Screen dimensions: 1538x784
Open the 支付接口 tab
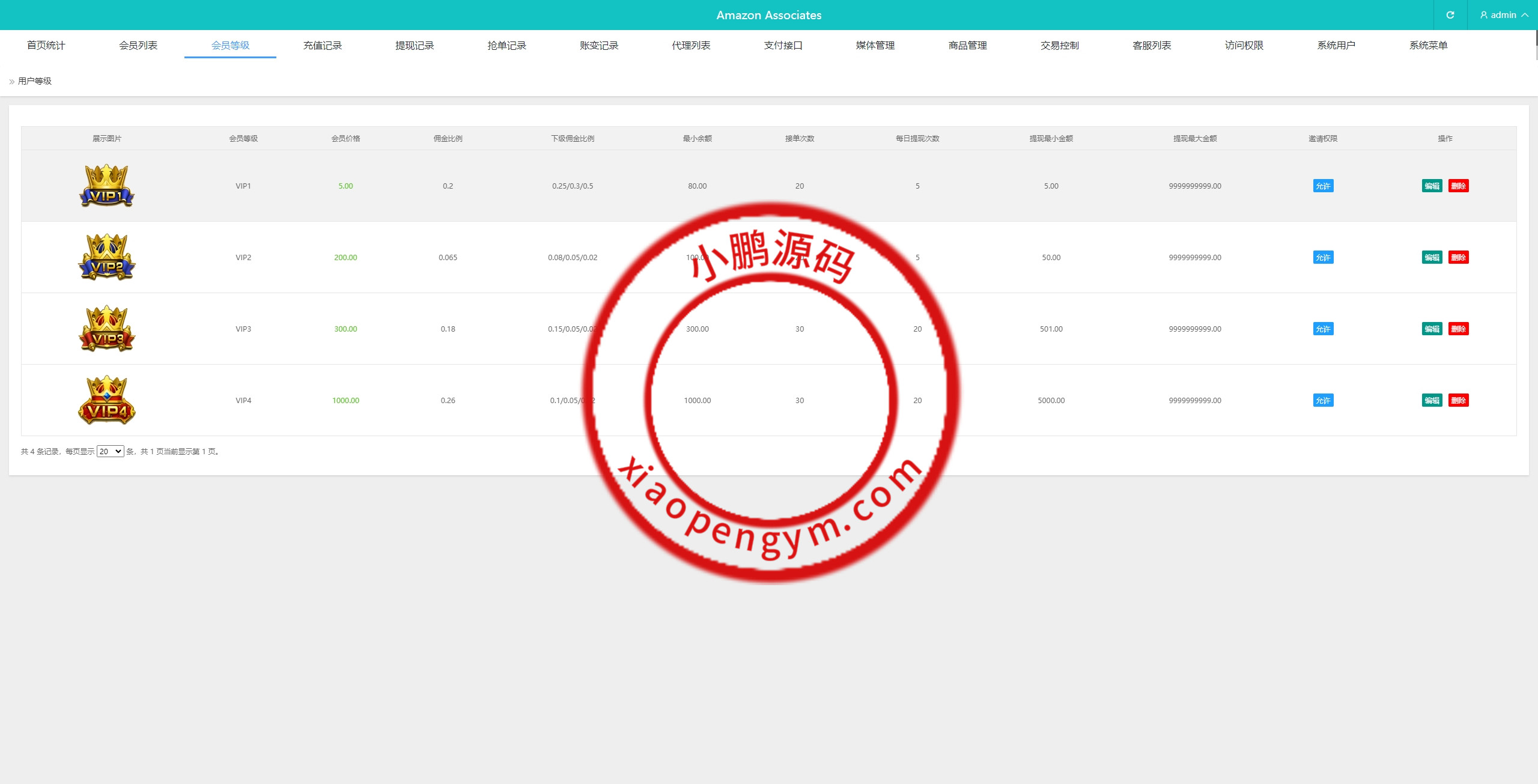tap(783, 46)
